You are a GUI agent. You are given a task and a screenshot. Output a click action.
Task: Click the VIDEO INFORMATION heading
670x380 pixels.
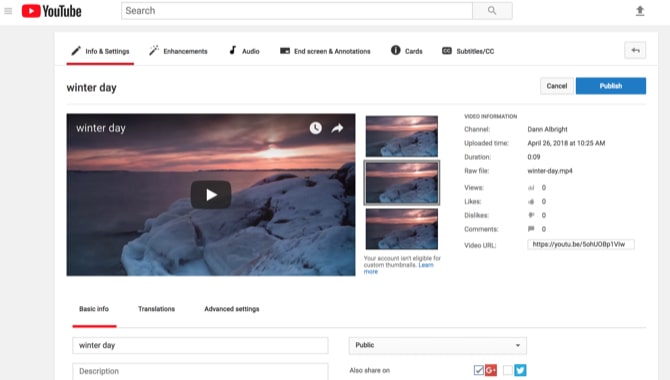click(x=491, y=116)
